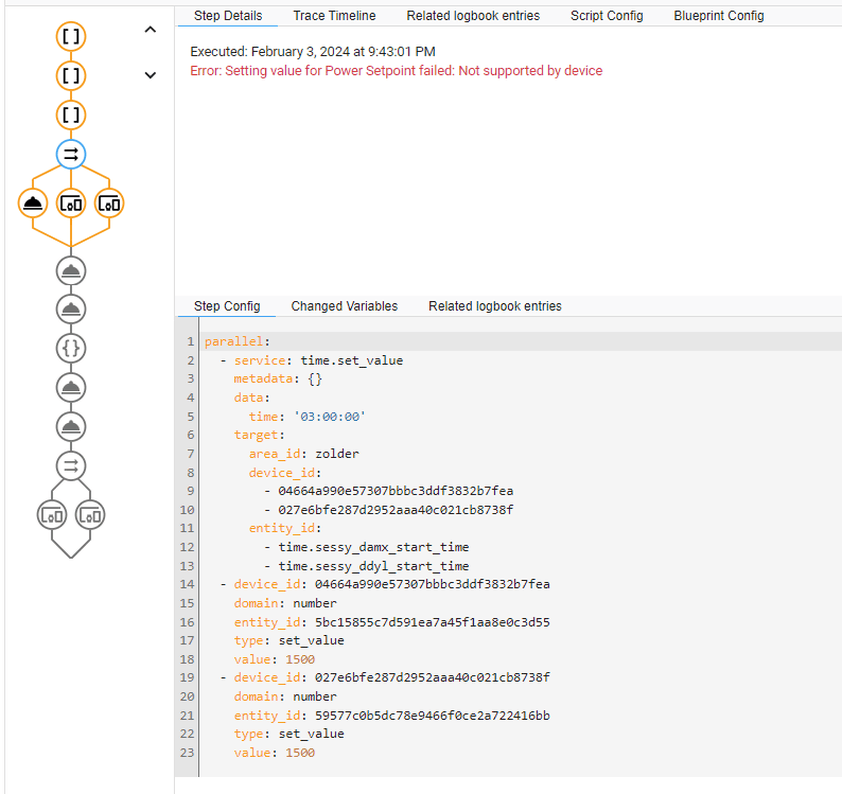The width and height of the screenshot is (842, 794).
Task: Open the middle orange device action node
Action: tap(71, 203)
